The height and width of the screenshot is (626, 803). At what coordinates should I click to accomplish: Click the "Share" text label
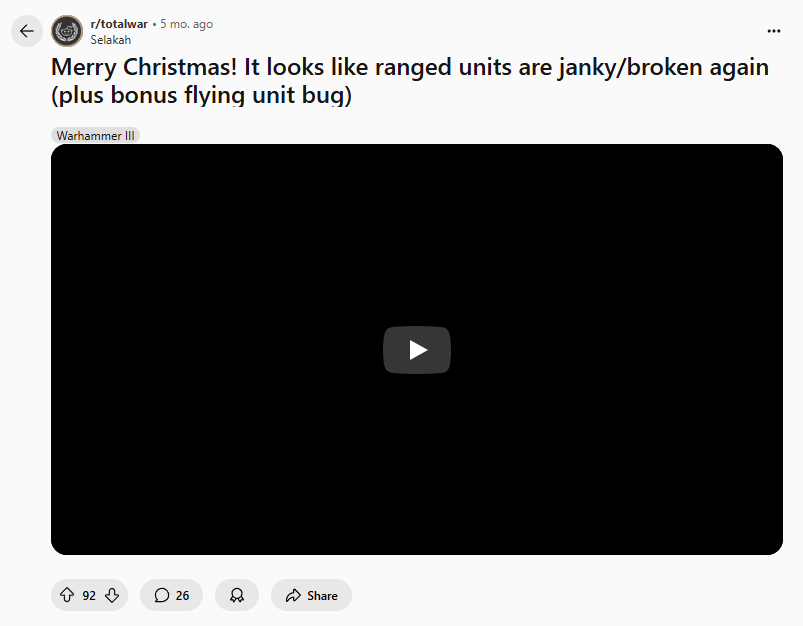(322, 596)
